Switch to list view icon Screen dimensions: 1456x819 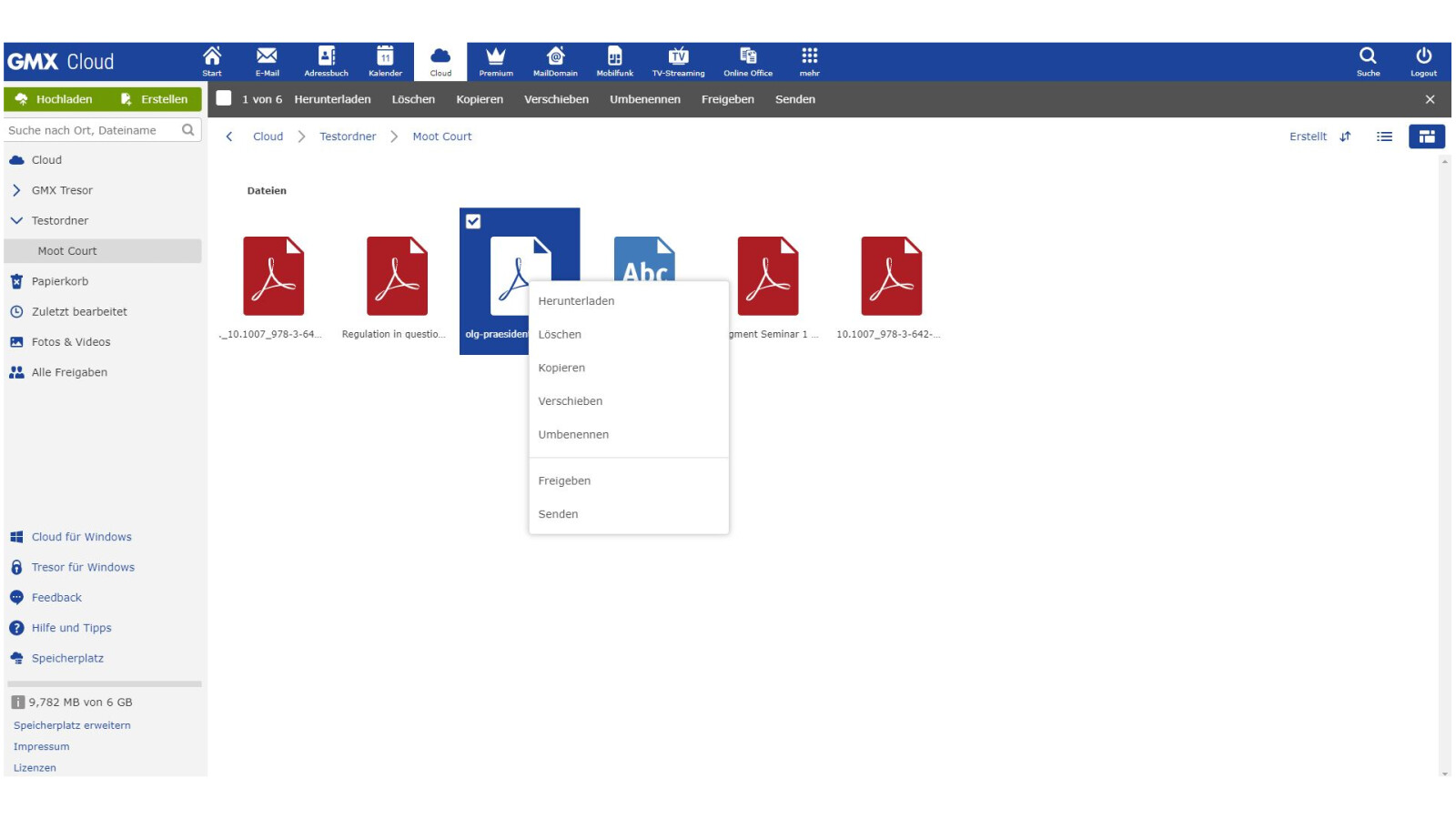(1384, 136)
